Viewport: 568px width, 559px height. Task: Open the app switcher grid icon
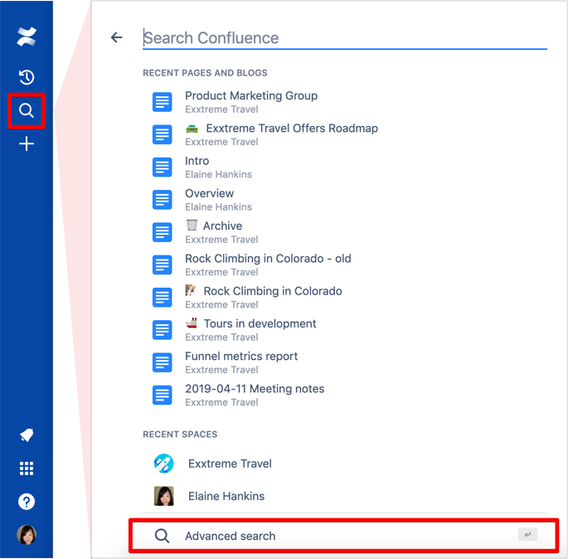click(x=26, y=468)
